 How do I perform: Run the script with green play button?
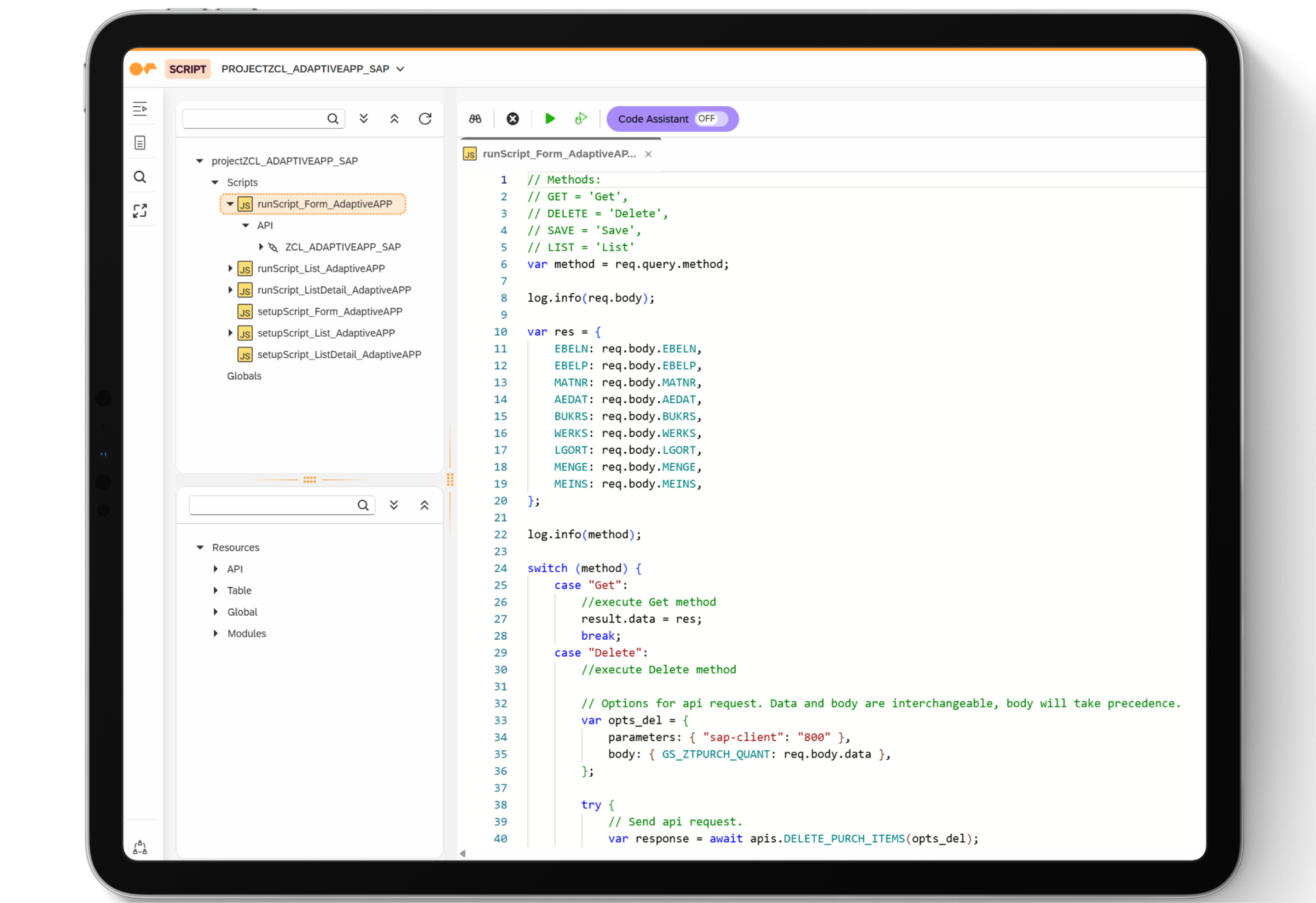pyautogui.click(x=550, y=119)
